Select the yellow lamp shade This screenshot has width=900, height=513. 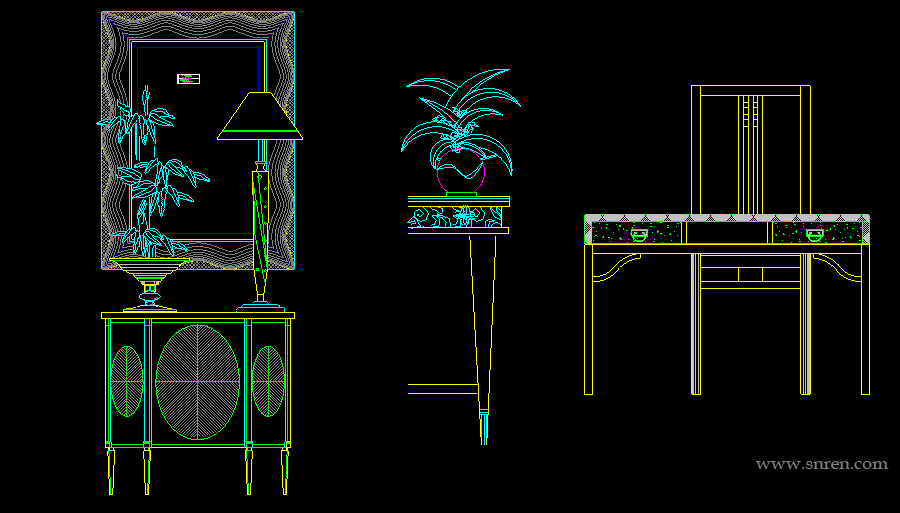pos(260,115)
